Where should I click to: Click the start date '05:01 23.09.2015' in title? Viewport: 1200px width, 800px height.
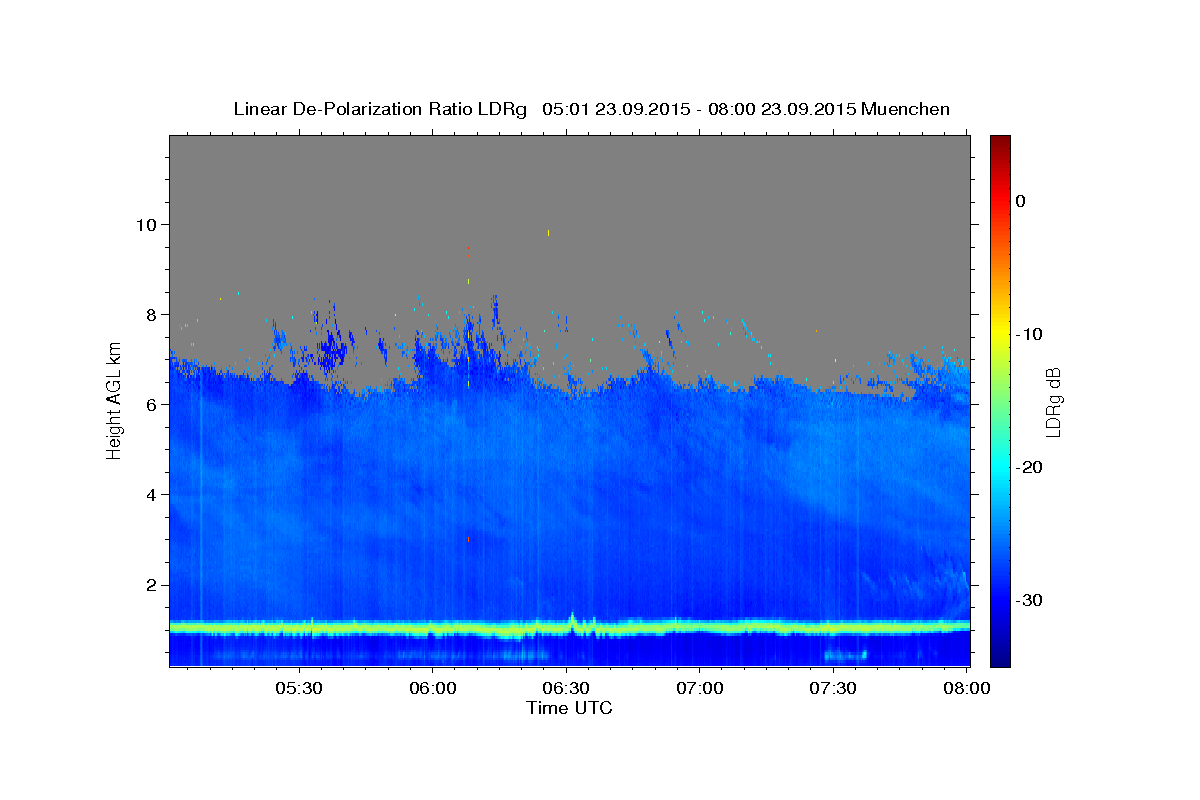point(616,109)
